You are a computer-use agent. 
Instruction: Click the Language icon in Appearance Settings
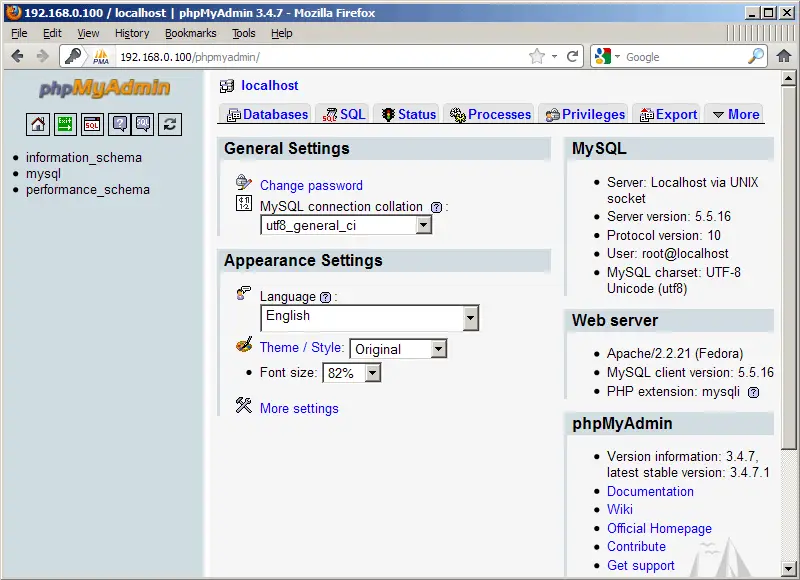tap(244, 293)
